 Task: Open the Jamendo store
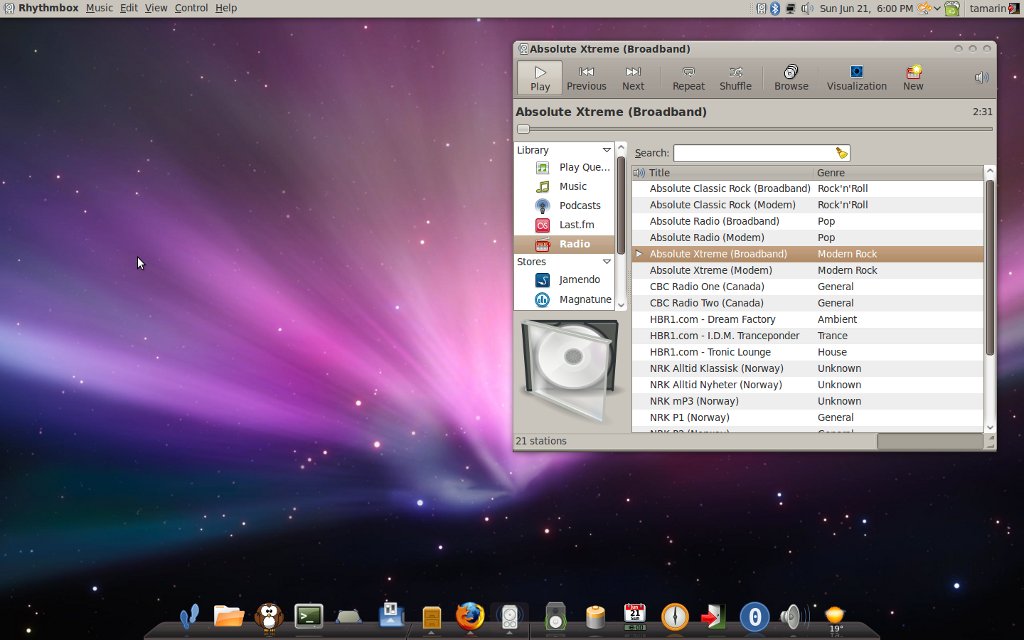[564, 280]
